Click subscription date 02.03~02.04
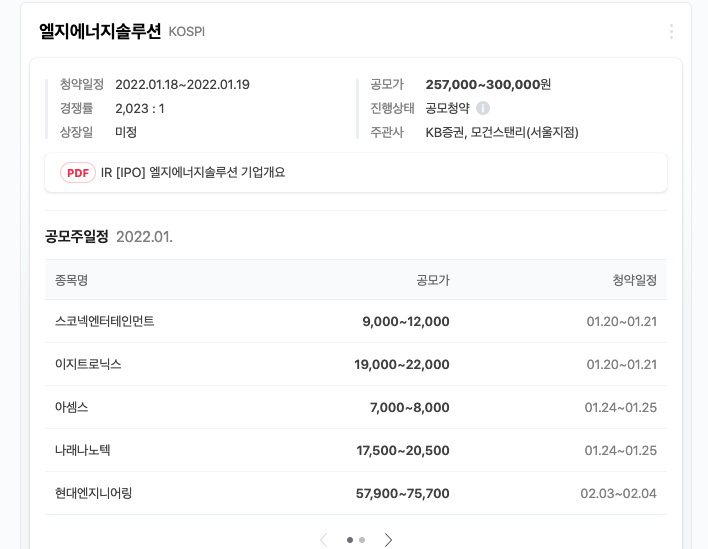Image resolution: width=708 pixels, height=549 pixels. [x=618, y=493]
